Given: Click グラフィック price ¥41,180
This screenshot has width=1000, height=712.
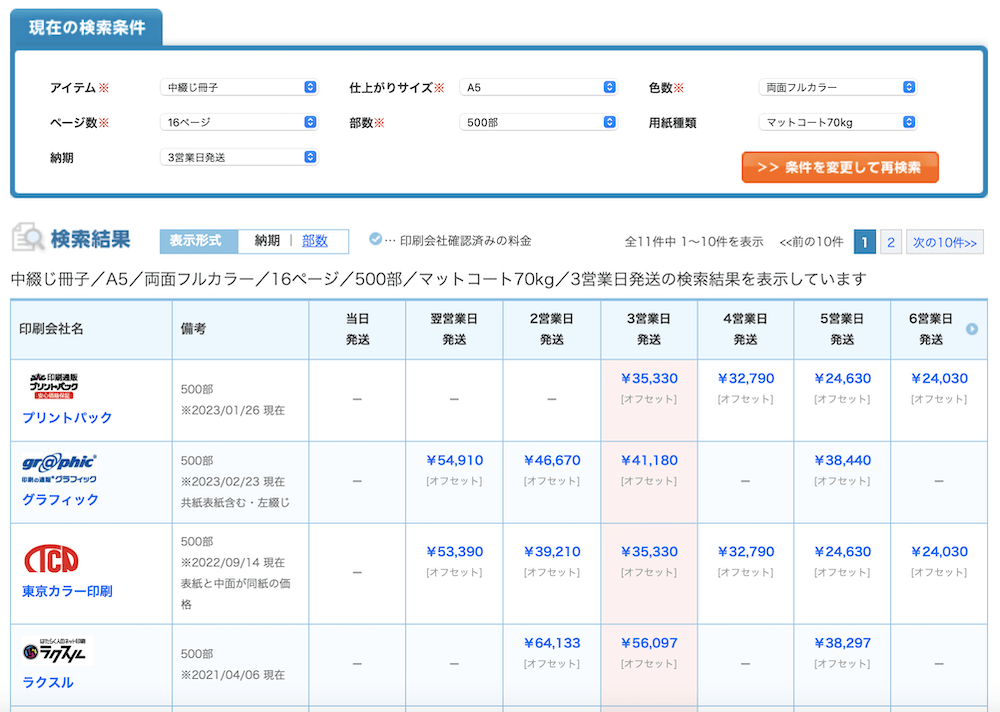Looking at the screenshot, I should click(649, 460).
